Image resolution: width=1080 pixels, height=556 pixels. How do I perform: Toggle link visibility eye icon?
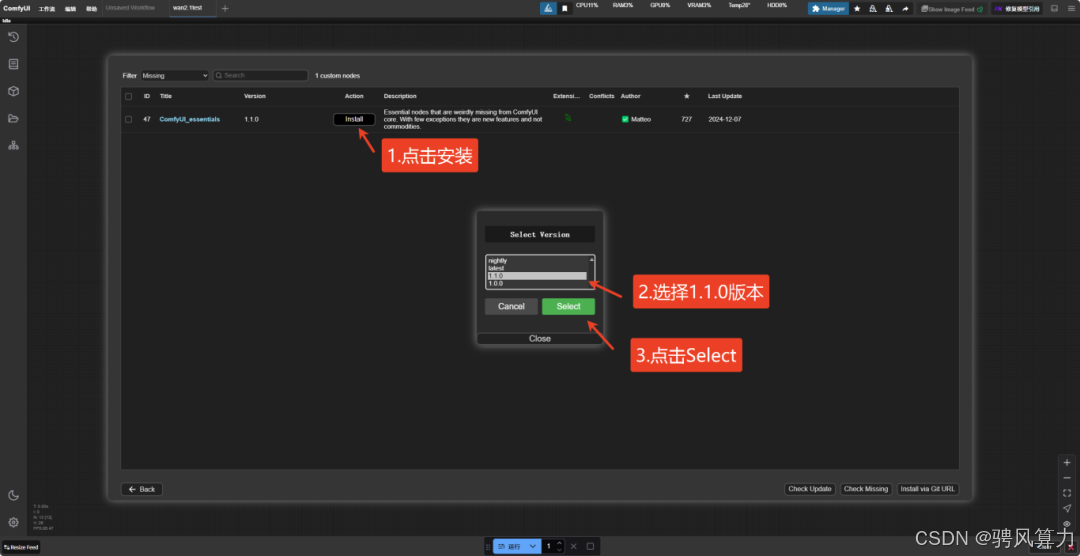(1067, 523)
